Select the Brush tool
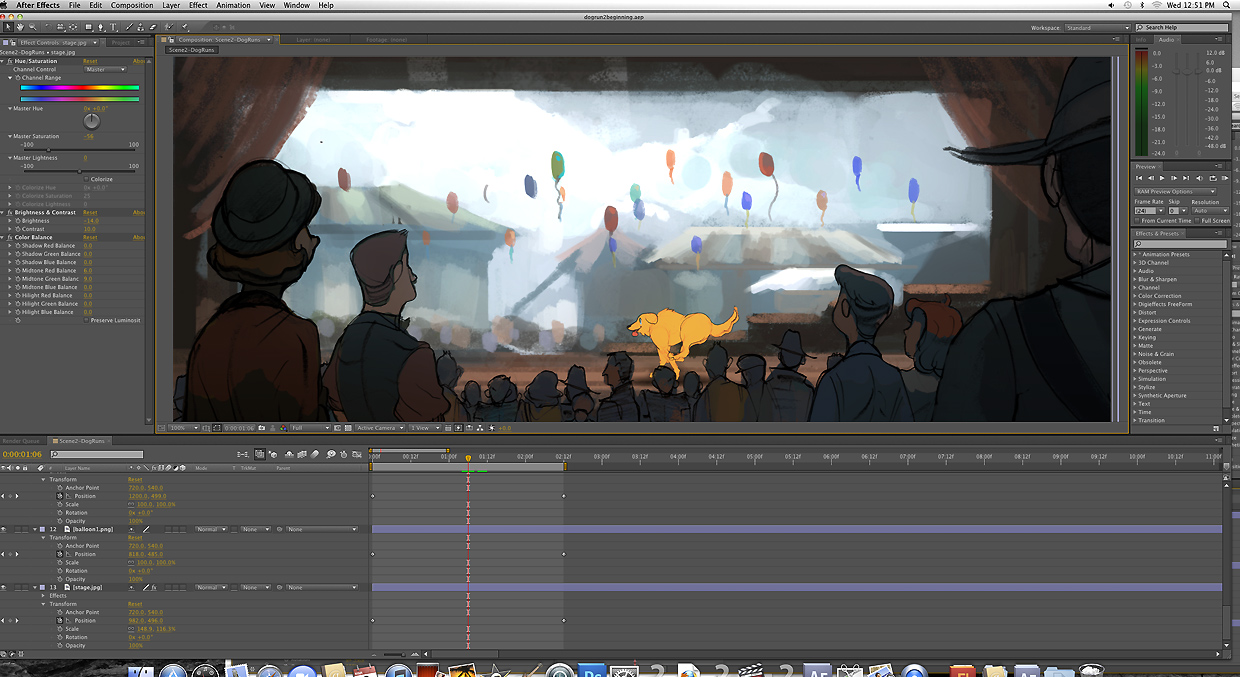The width and height of the screenshot is (1240, 677). pos(129,27)
